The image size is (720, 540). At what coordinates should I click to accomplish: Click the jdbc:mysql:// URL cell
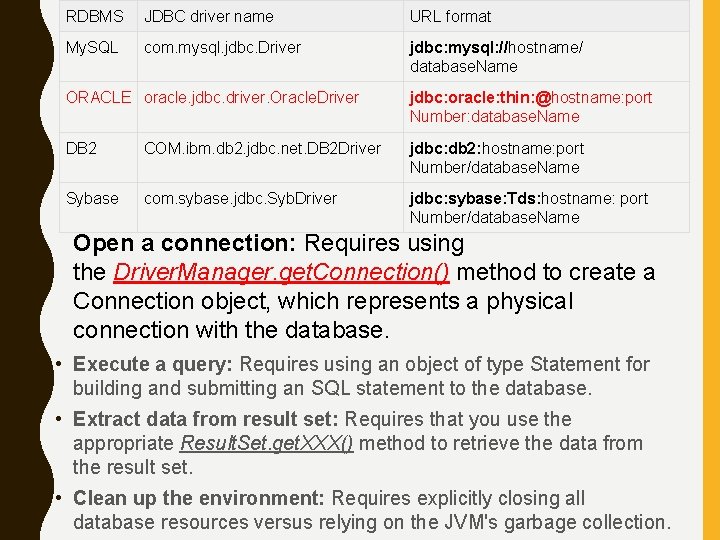[546, 57]
